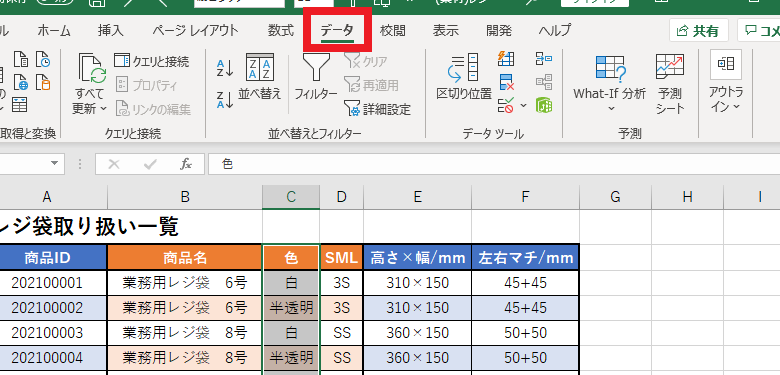Click the fx insert function icon
This screenshot has width=780, height=375.
(x=186, y=164)
